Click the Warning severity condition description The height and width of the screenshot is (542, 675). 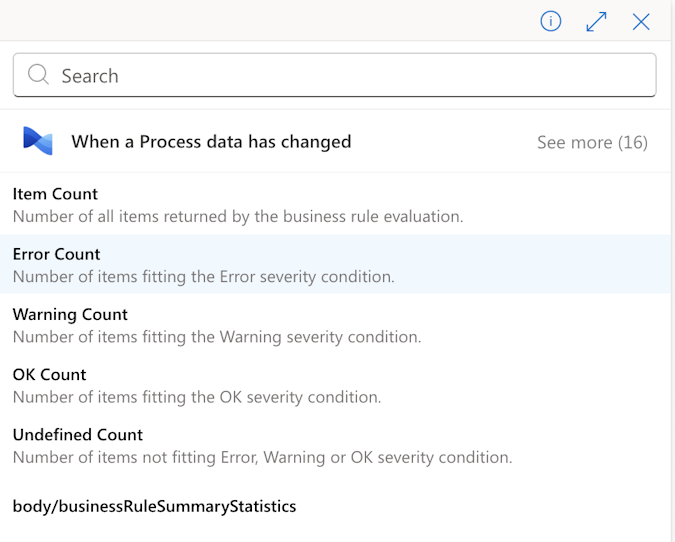(x=217, y=337)
